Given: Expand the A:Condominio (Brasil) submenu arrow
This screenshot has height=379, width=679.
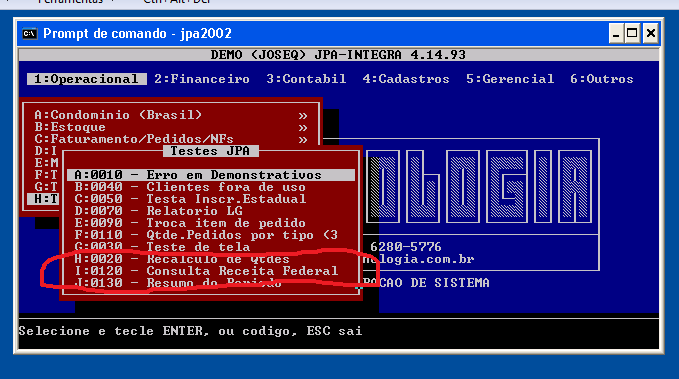Looking at the screenshot, I should point(303,116).
